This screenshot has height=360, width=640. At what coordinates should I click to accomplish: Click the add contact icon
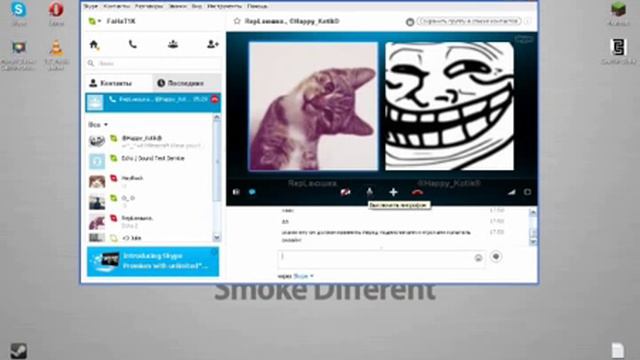pos(213,44)
